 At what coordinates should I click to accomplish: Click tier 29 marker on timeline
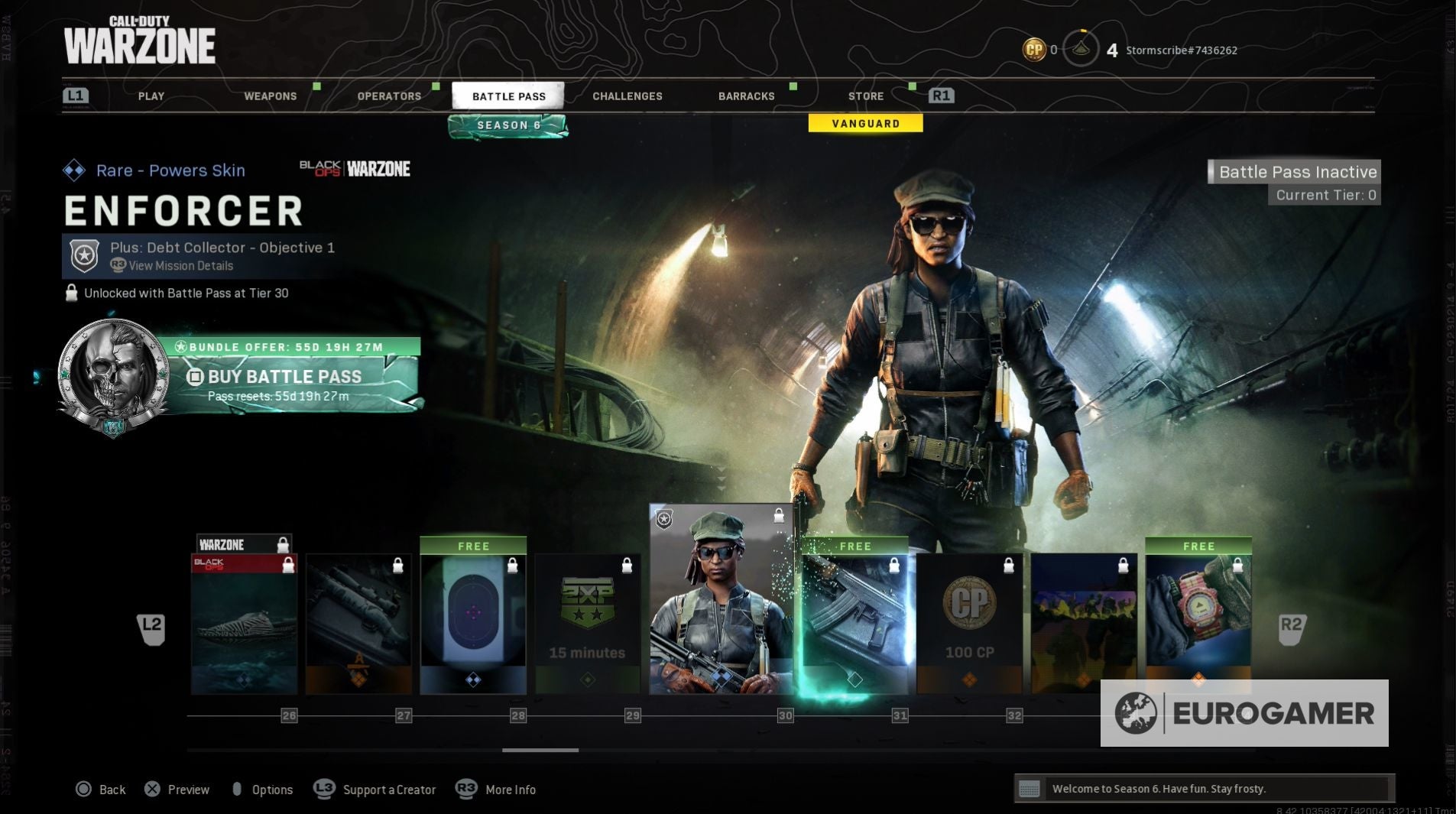633,715
